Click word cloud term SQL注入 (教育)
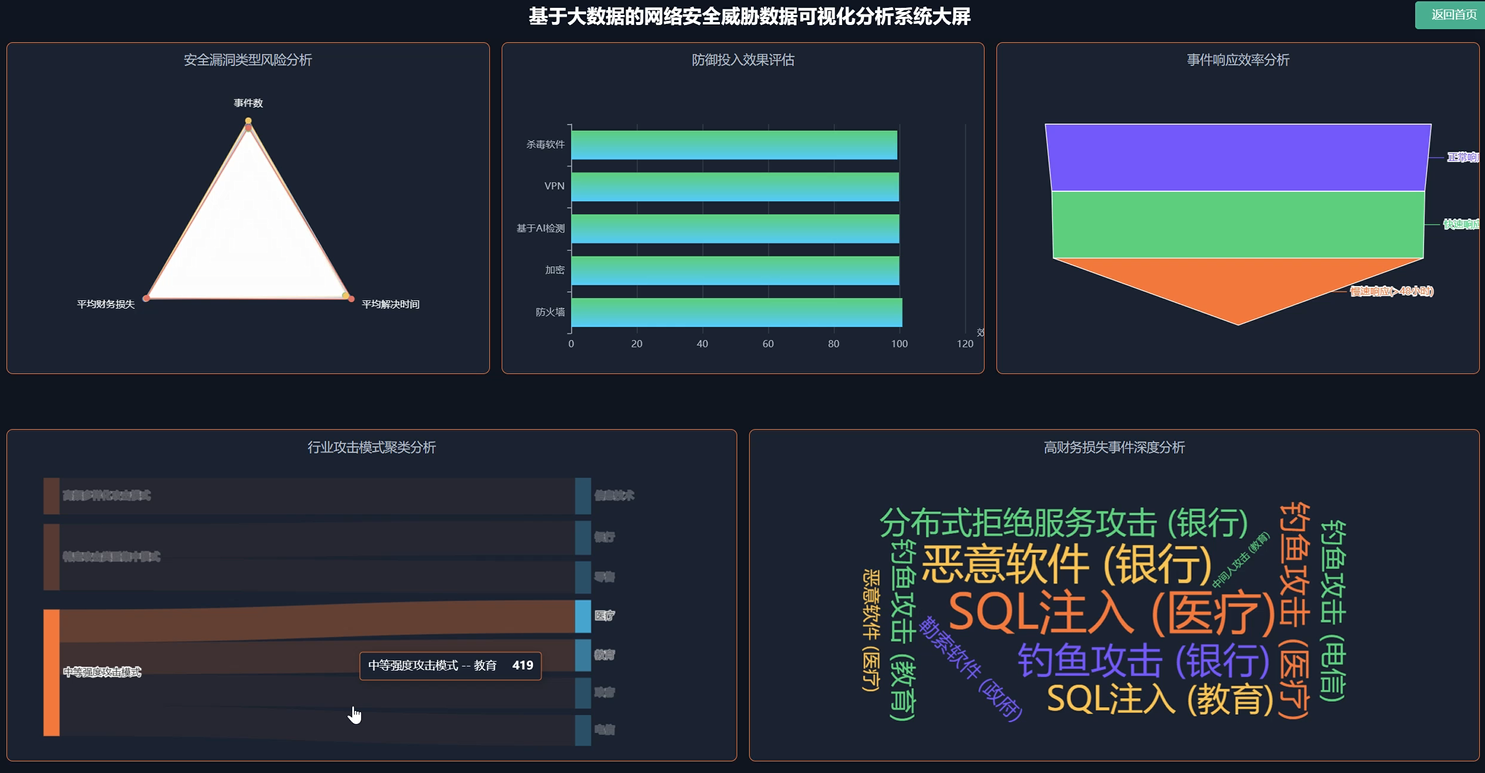The width and height of the screenshot is (1485, 773). tap(1161, 699)
